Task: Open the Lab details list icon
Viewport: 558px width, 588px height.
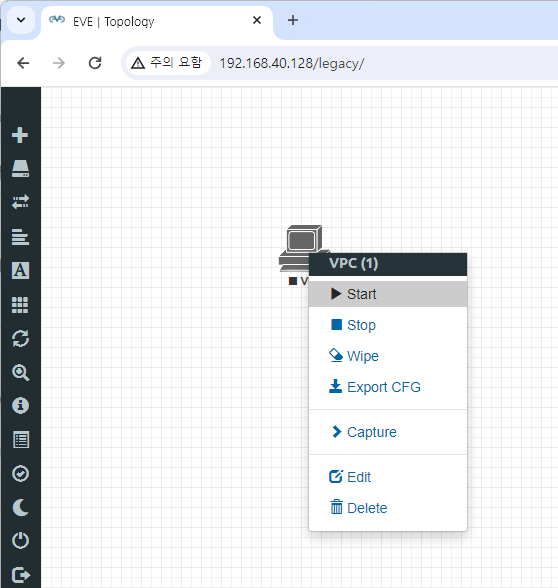Action: 21,440
